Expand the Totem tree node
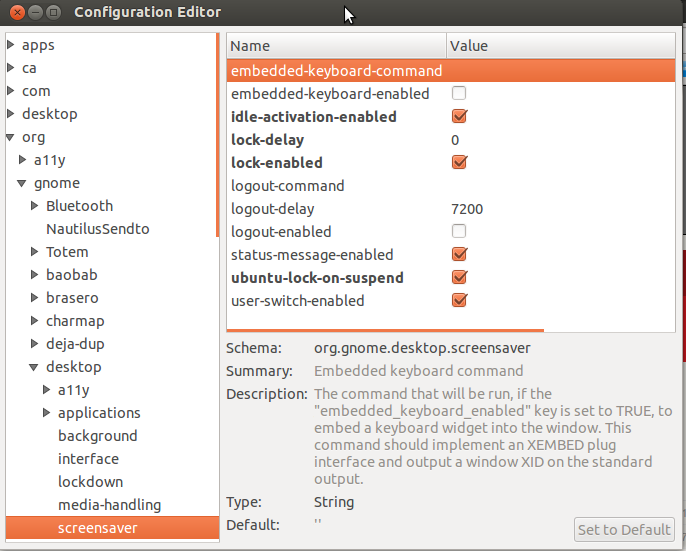The image size is (686, 551). click(35, 252)
